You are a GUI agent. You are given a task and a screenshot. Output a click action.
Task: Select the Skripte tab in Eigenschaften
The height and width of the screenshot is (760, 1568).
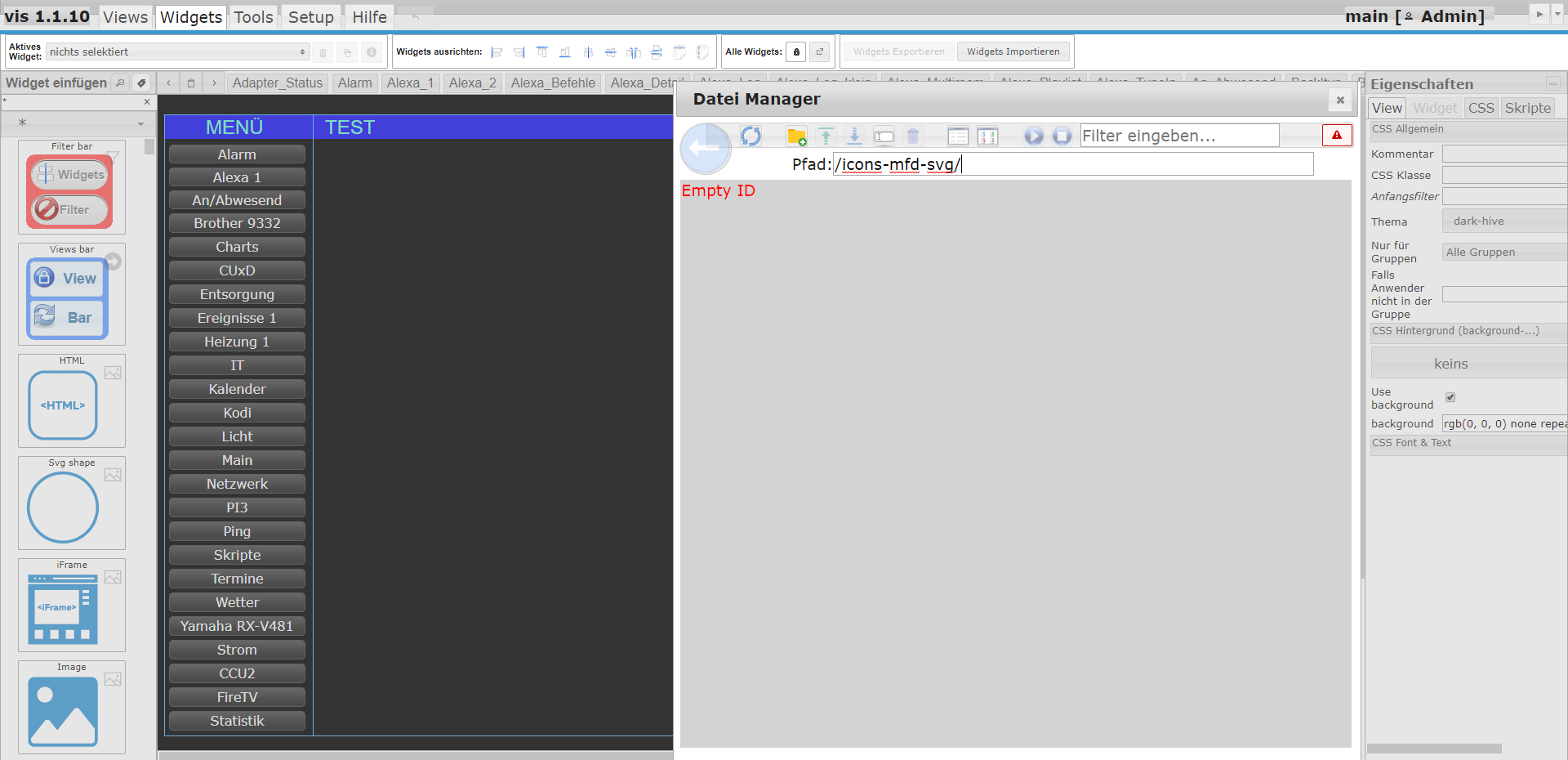coord(1528,108)
